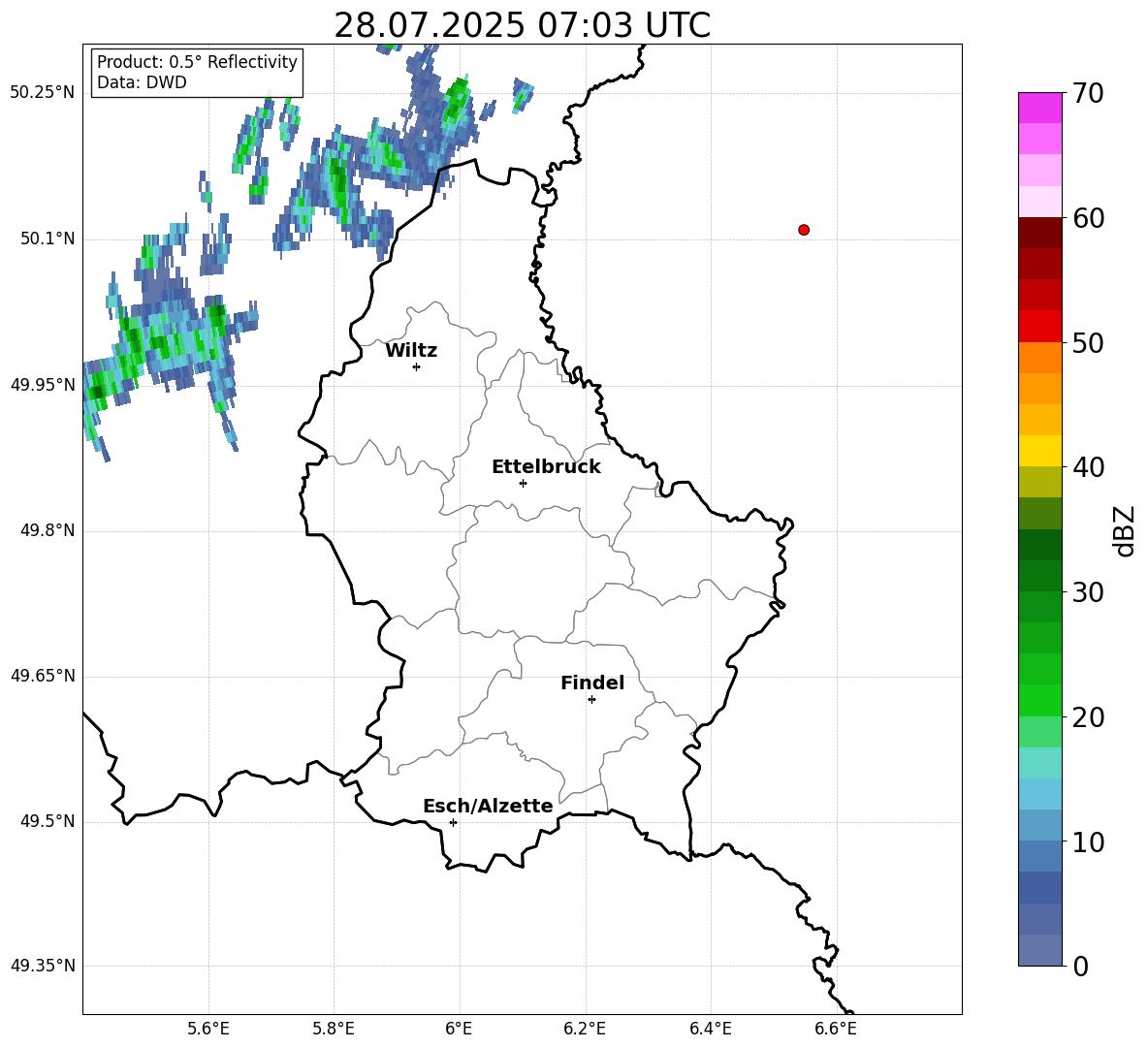Click the Esch/Alzette location cross marker
This screenshot has width=1148, height=1048.
(x=453, y=822)
